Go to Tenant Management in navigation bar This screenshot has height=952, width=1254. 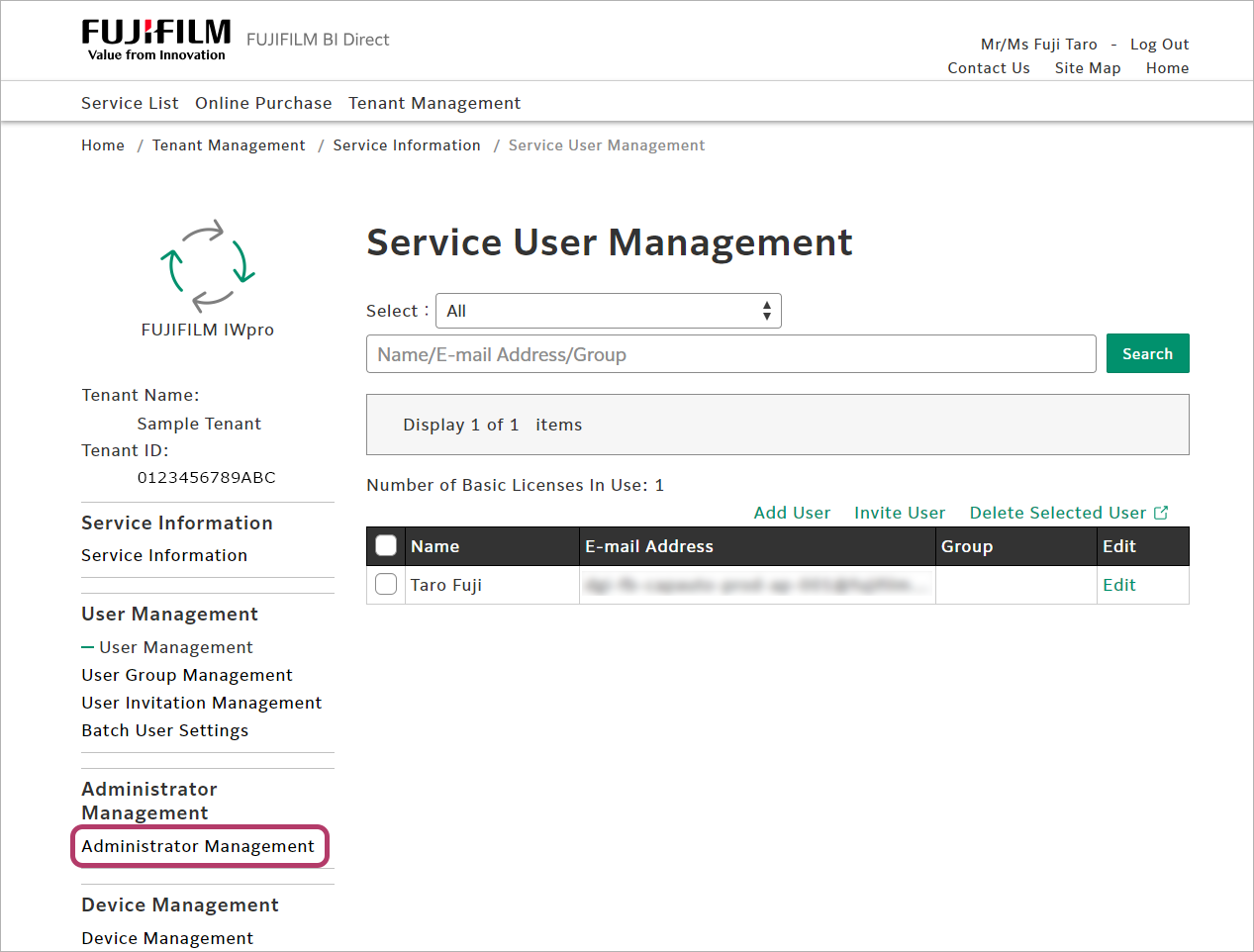(434, 103)
